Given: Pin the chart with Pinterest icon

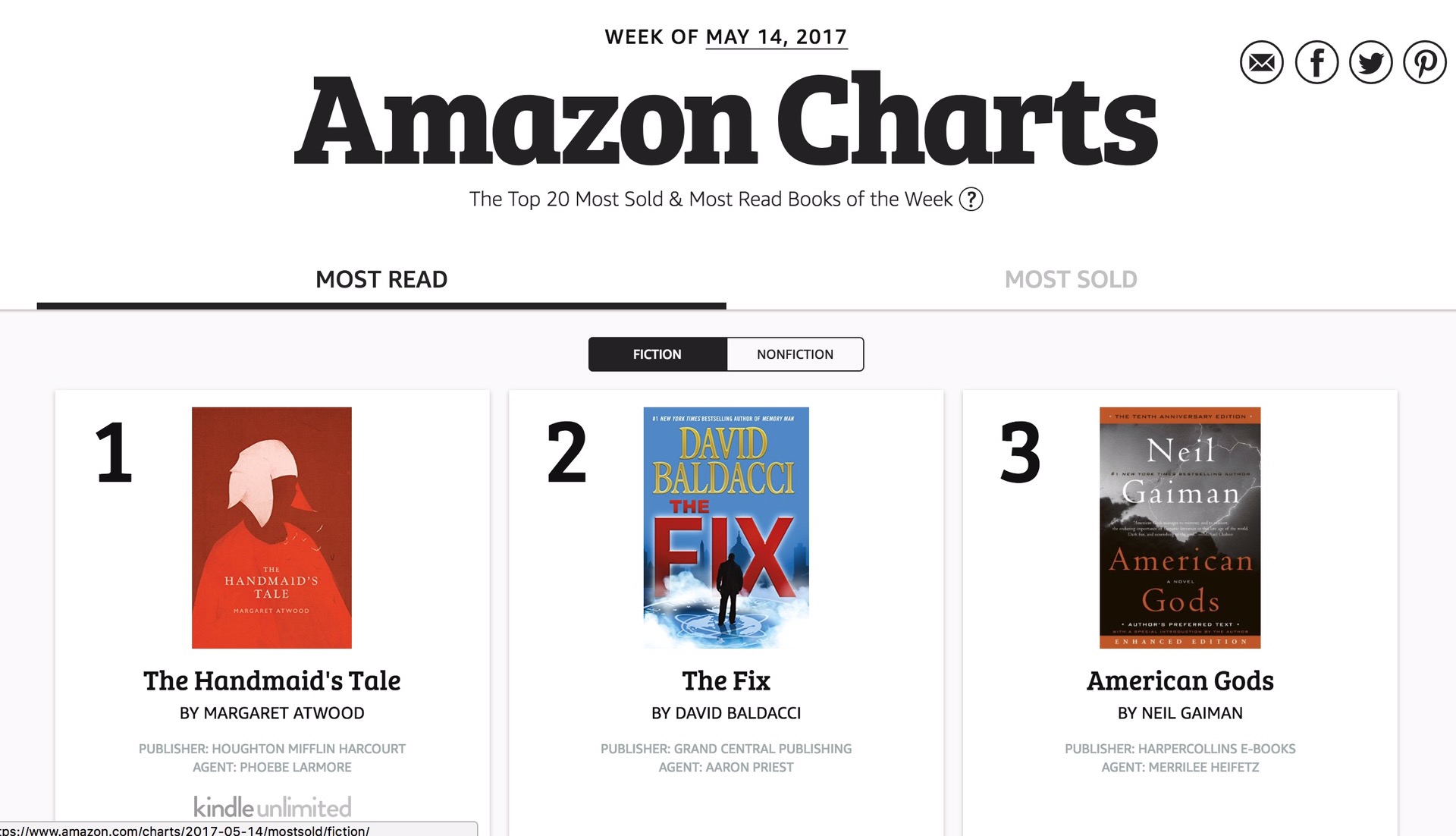Looking at the screenshot, I should coord(1424,62).
